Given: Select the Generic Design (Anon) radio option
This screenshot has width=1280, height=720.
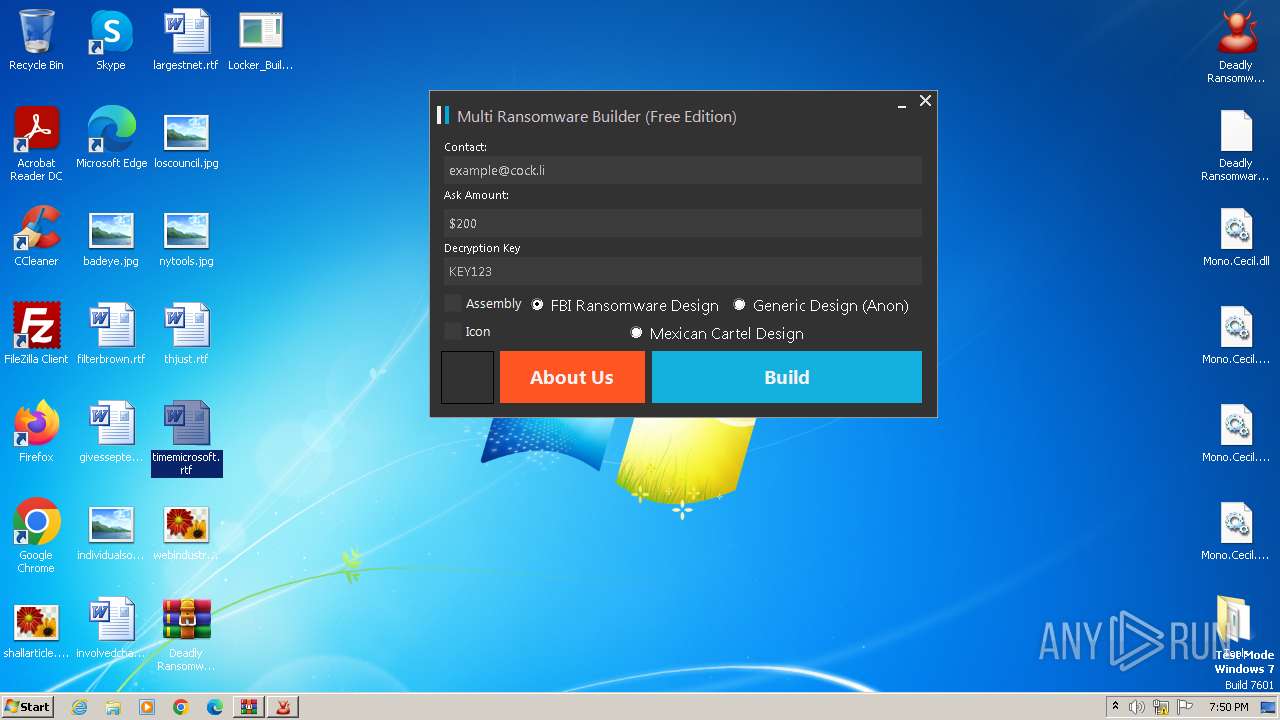Looking at the screenshot, I should tap(739, 305).
